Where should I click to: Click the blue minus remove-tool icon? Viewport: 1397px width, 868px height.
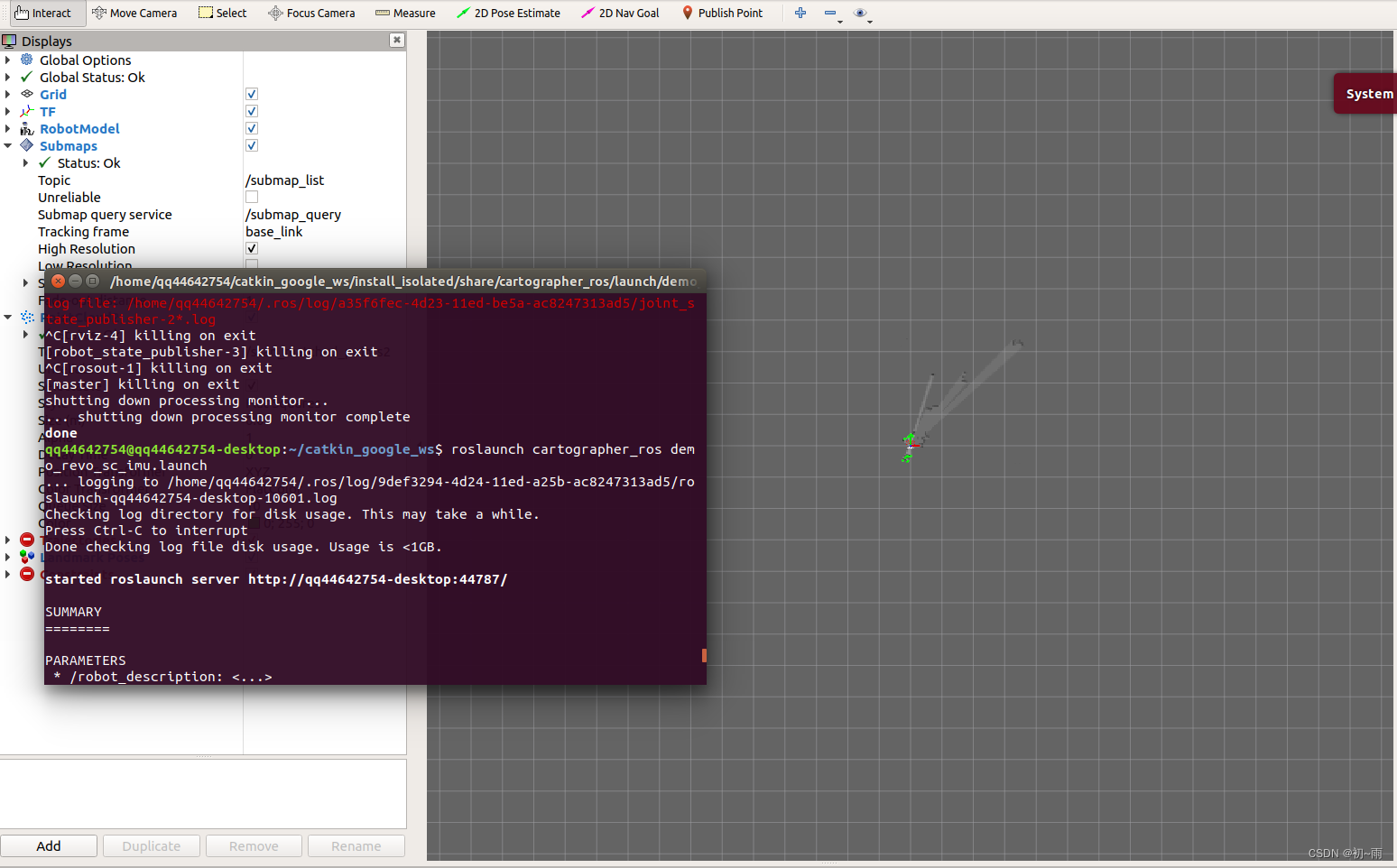[x=829, y=13]
